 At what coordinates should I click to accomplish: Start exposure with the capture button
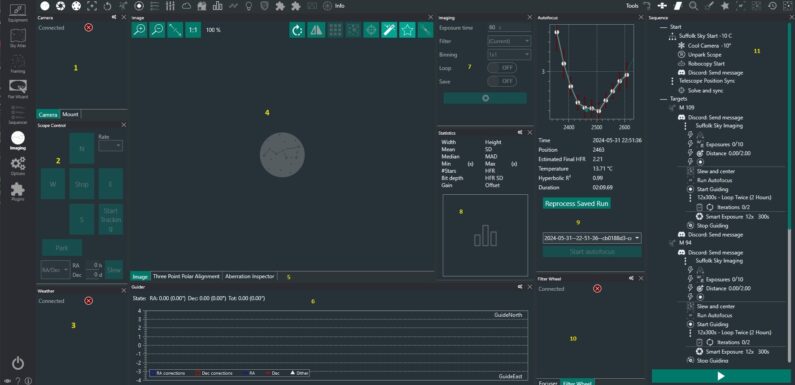pyautogui.click(x=485, y=98)
